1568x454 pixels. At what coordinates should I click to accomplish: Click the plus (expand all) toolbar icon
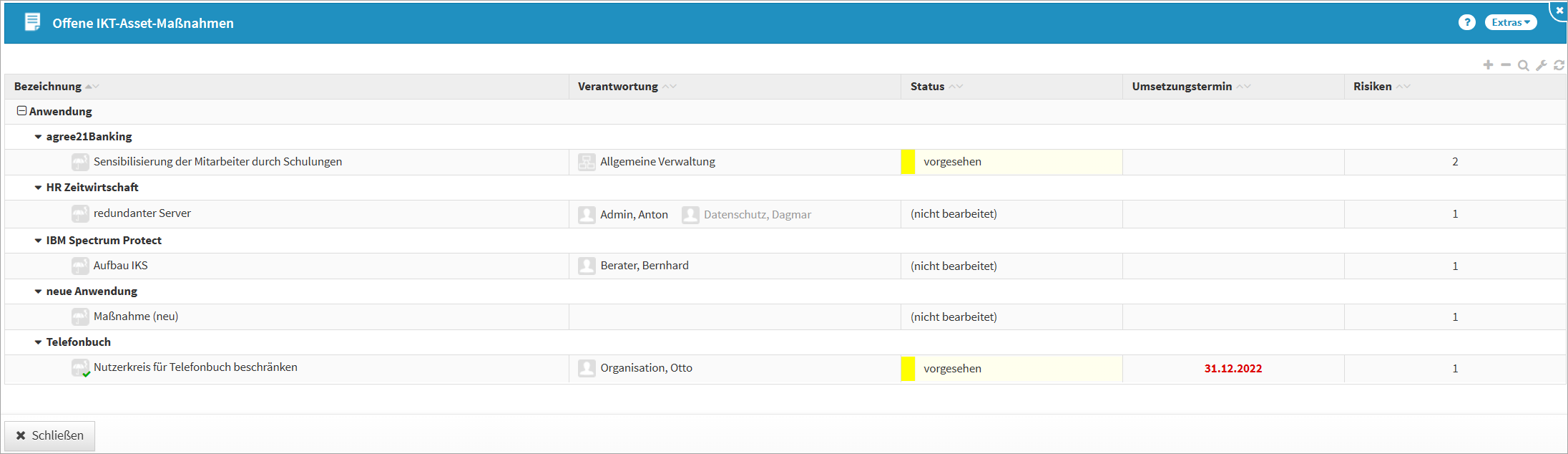(1488, 65)
